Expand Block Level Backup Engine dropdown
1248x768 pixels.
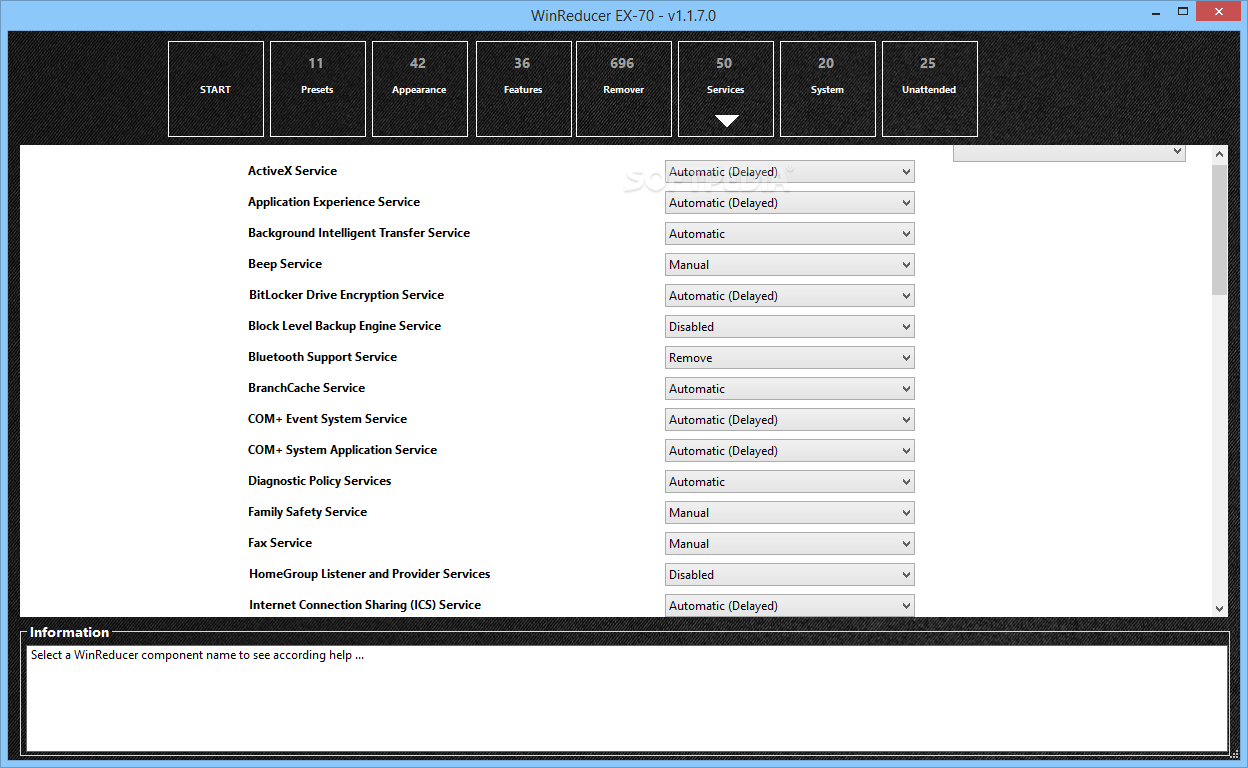790,327
